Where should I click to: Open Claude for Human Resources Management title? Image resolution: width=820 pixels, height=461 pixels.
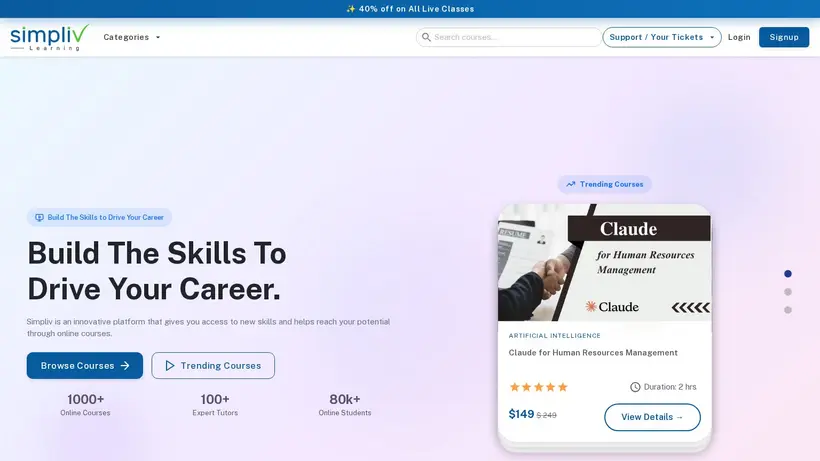pyautogui.click(x=593, y=353)
